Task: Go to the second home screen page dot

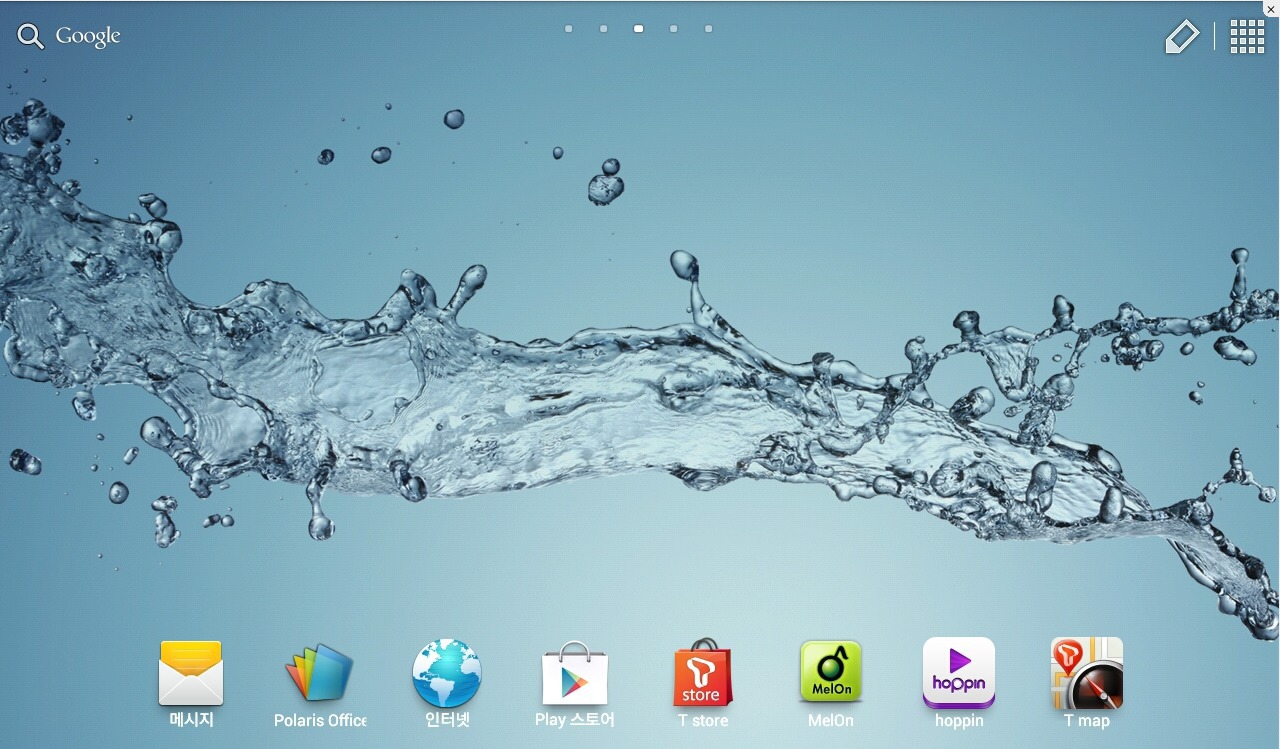Action: coord(604,29)
